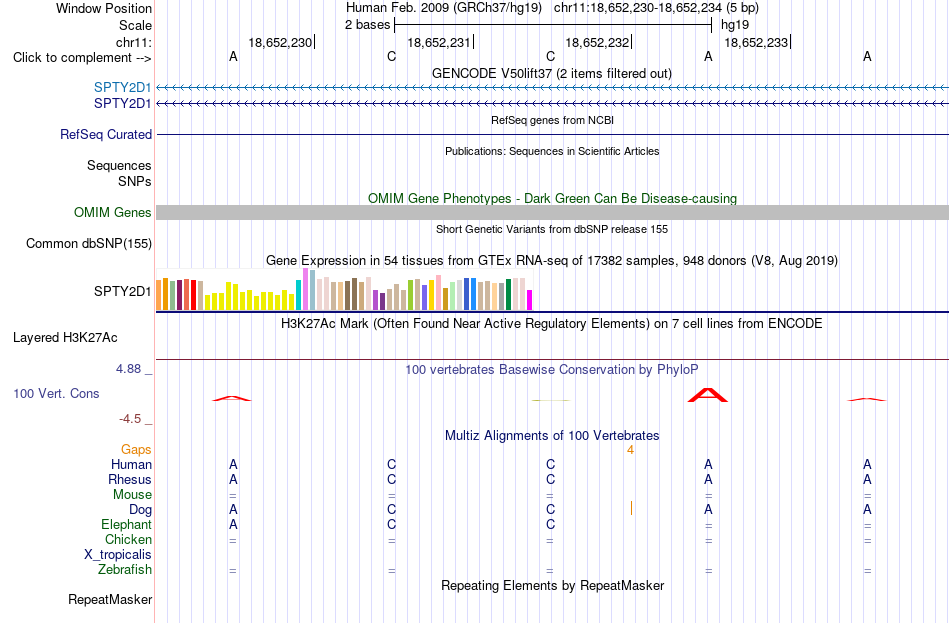Click the GTEx Gene Expression track title

(x=552, y=261)
